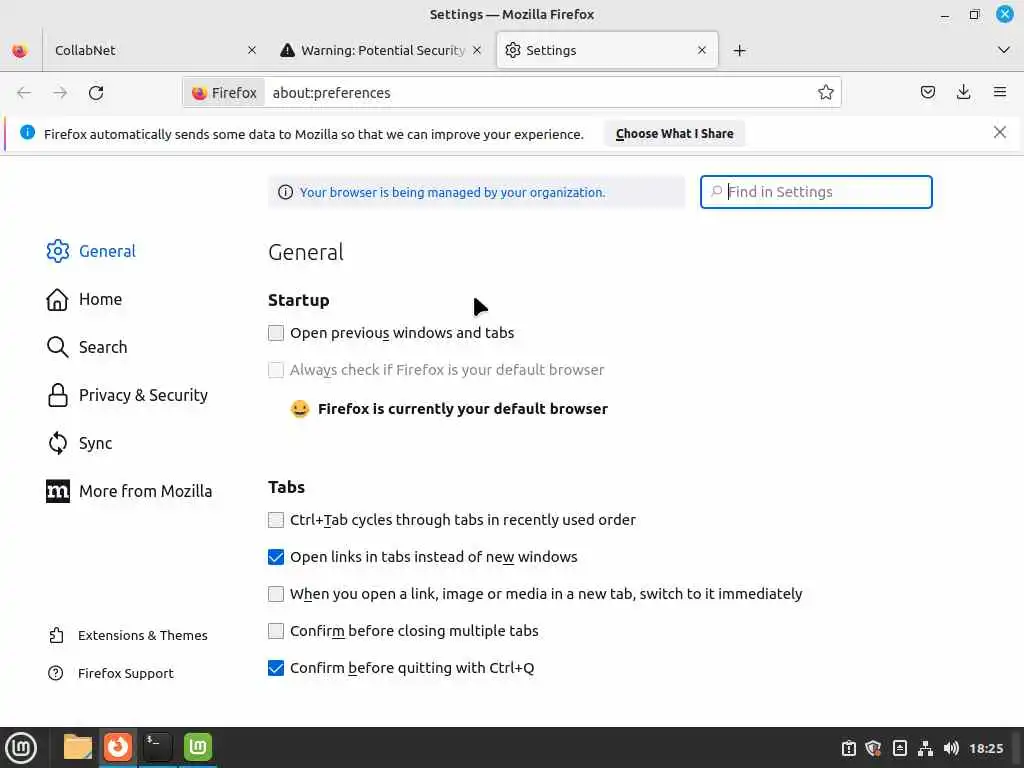The height and width of the screenshot is (768, 1024).
Task: Click the tray notes icon beside shield
Action: (x=899, y=748)
